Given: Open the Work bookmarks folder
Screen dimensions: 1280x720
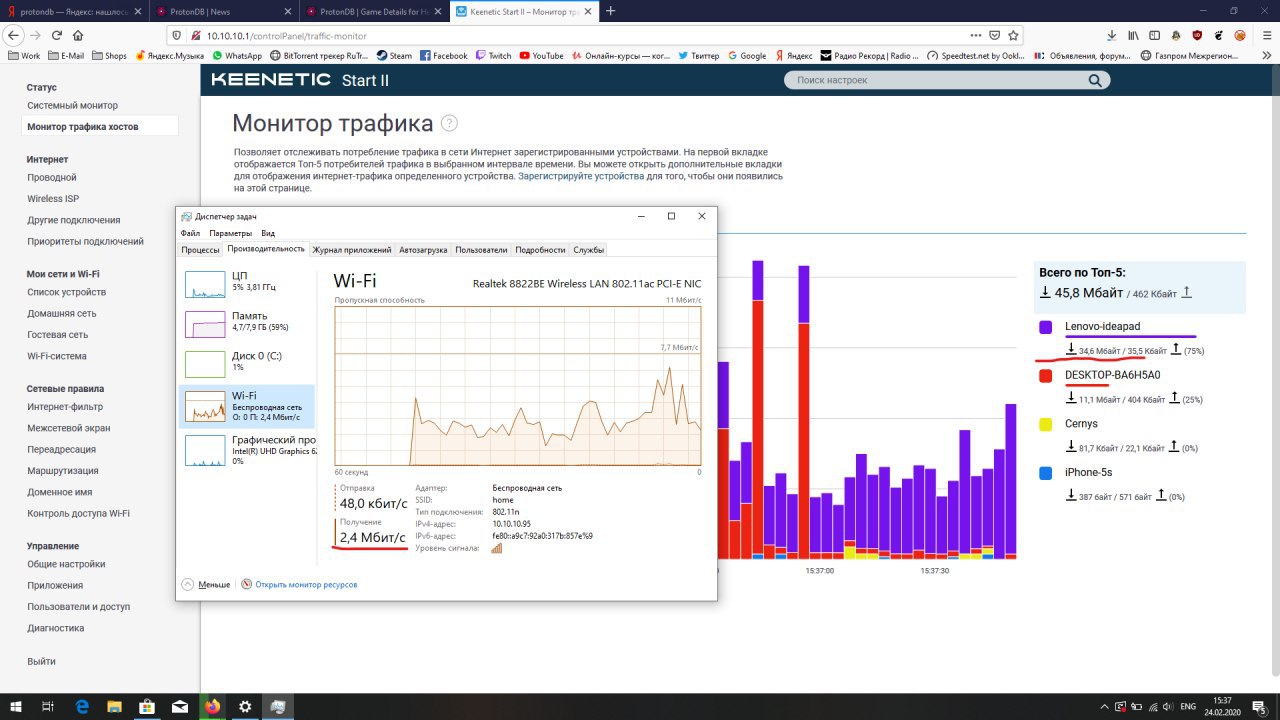Looking at the screenshot, I should click(24, 56).
